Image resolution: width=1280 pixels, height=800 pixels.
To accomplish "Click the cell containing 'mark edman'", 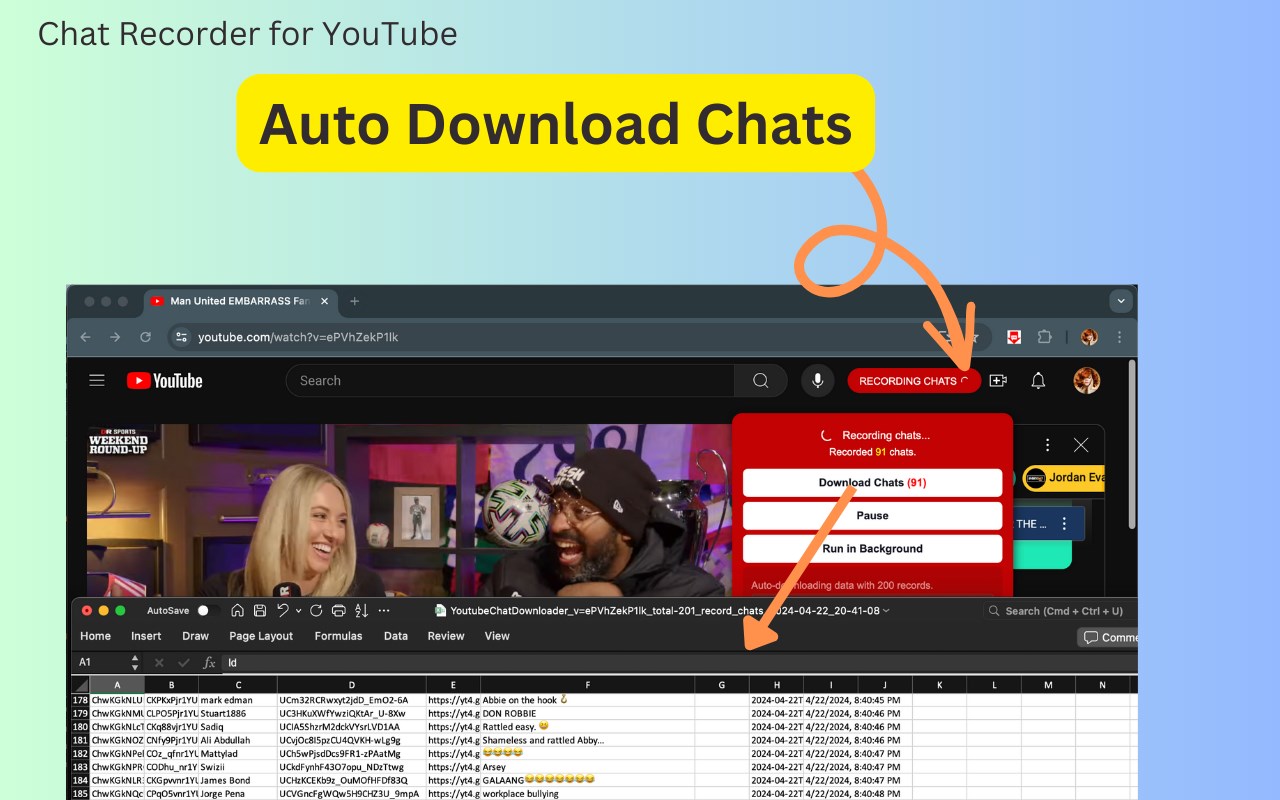I will [238, 700].
